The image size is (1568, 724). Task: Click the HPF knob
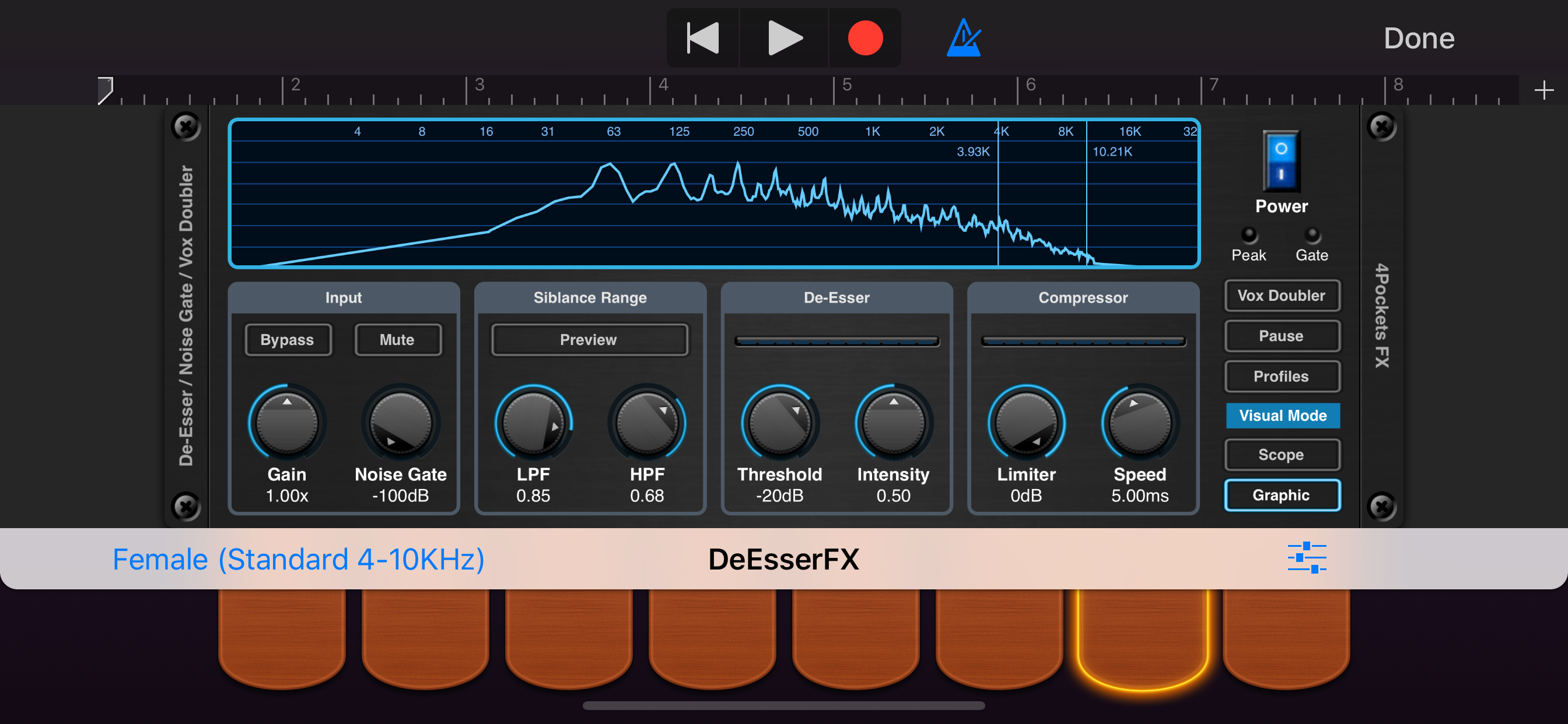point(647,423)
